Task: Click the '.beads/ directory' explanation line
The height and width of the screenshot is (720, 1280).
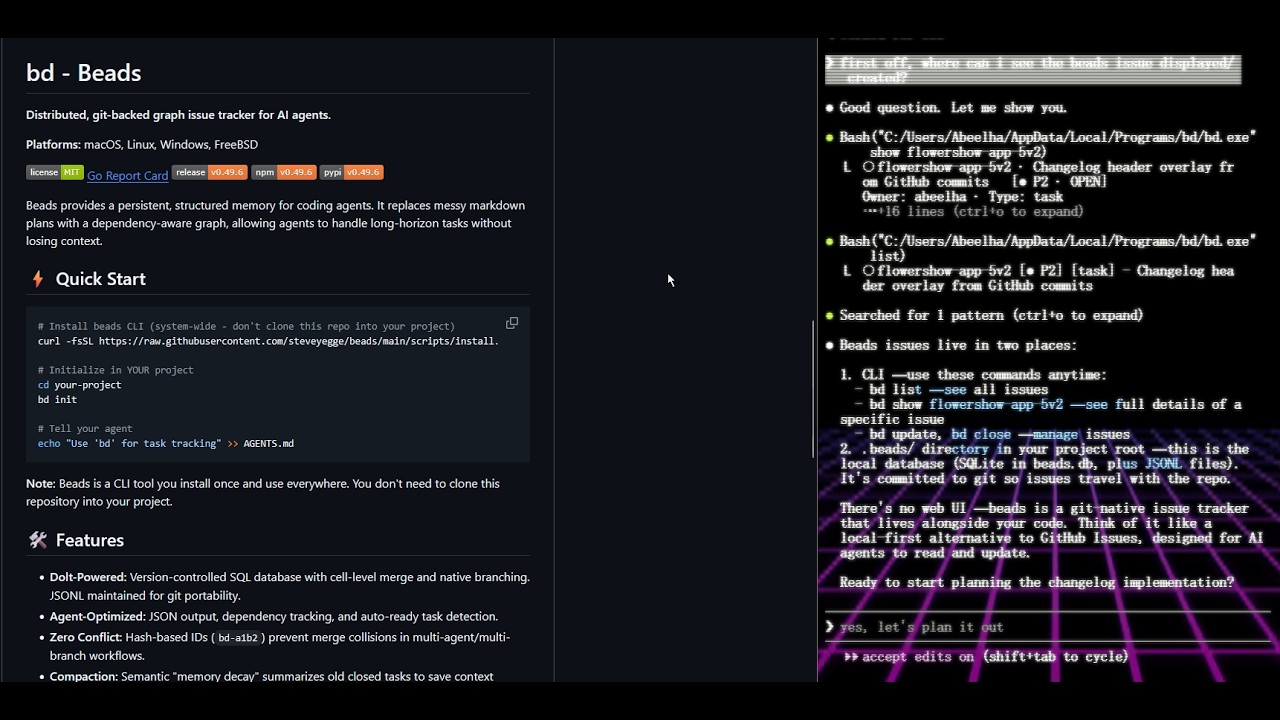Action: [x=1044, y=464]
